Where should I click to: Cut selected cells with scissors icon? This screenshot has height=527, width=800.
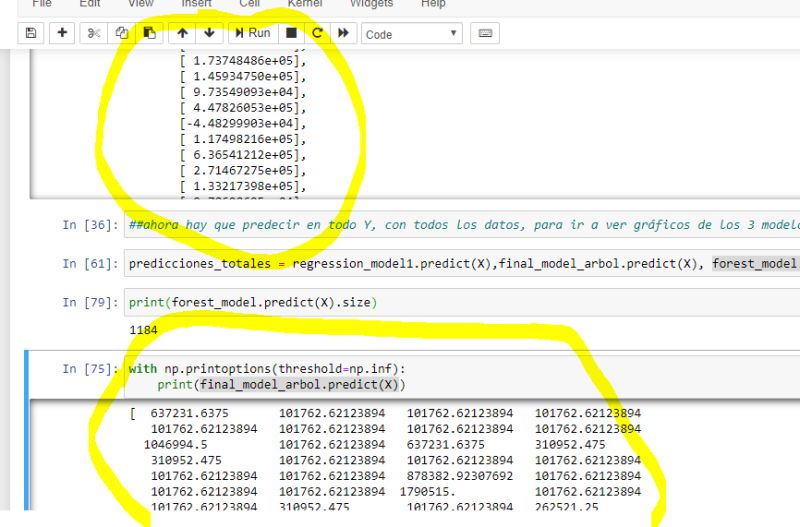pyautogui.click(x=94, y=33)
